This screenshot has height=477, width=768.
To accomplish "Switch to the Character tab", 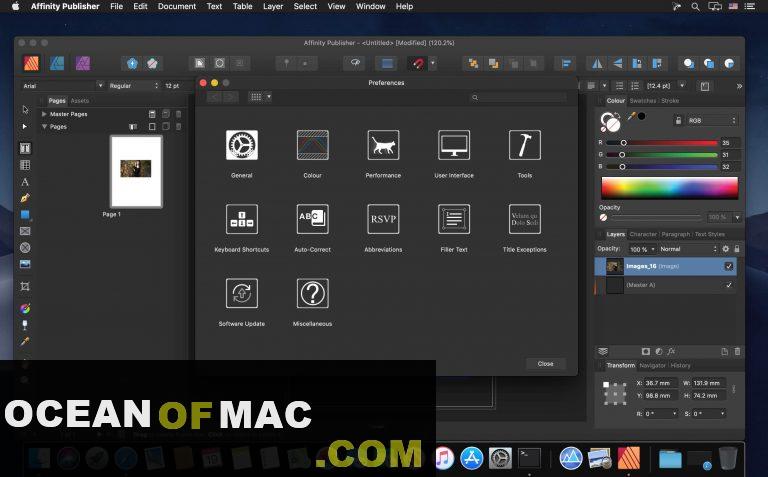I will pyautogui.click(x=643, y=234).
